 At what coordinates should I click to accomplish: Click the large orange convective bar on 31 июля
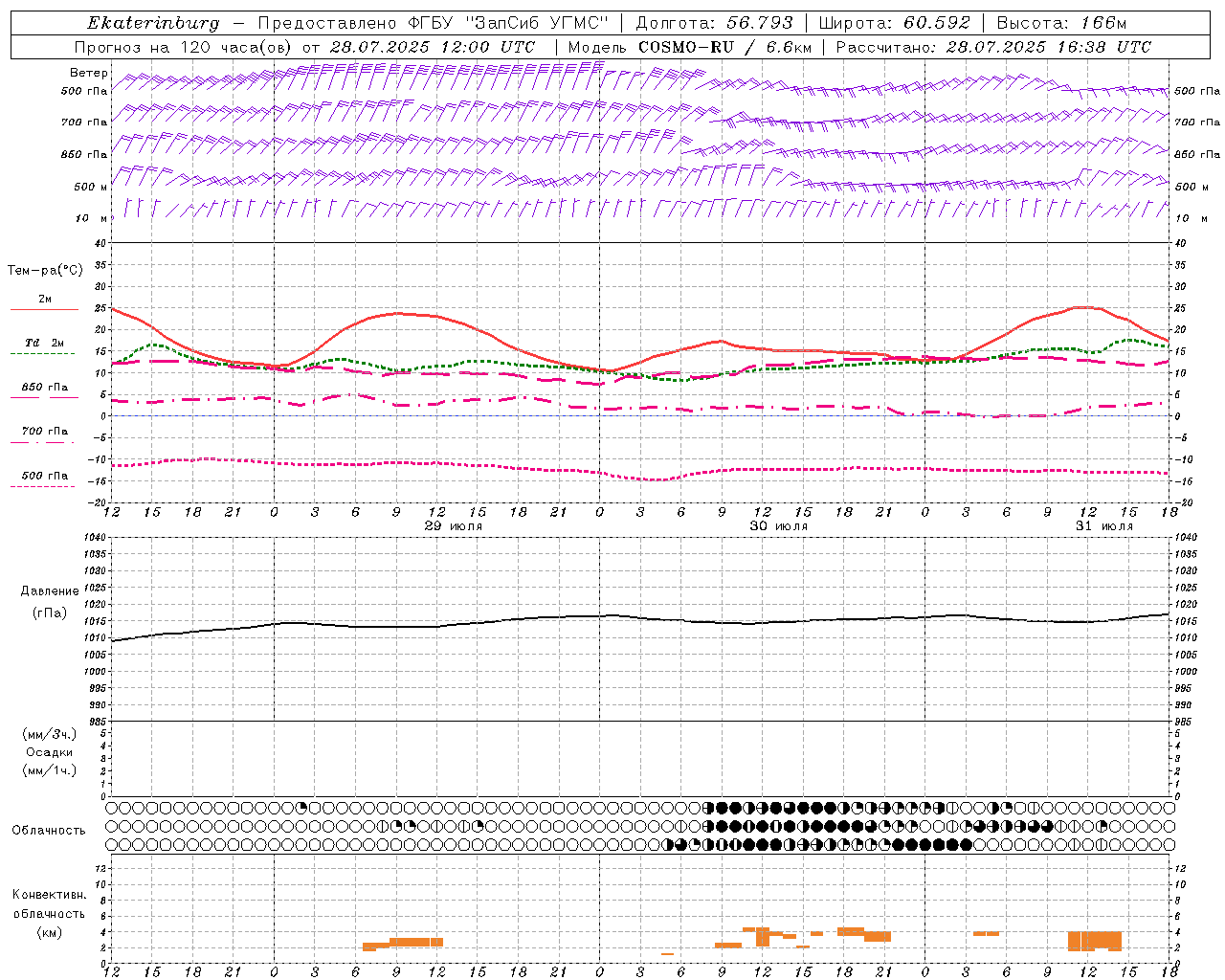1094,940
